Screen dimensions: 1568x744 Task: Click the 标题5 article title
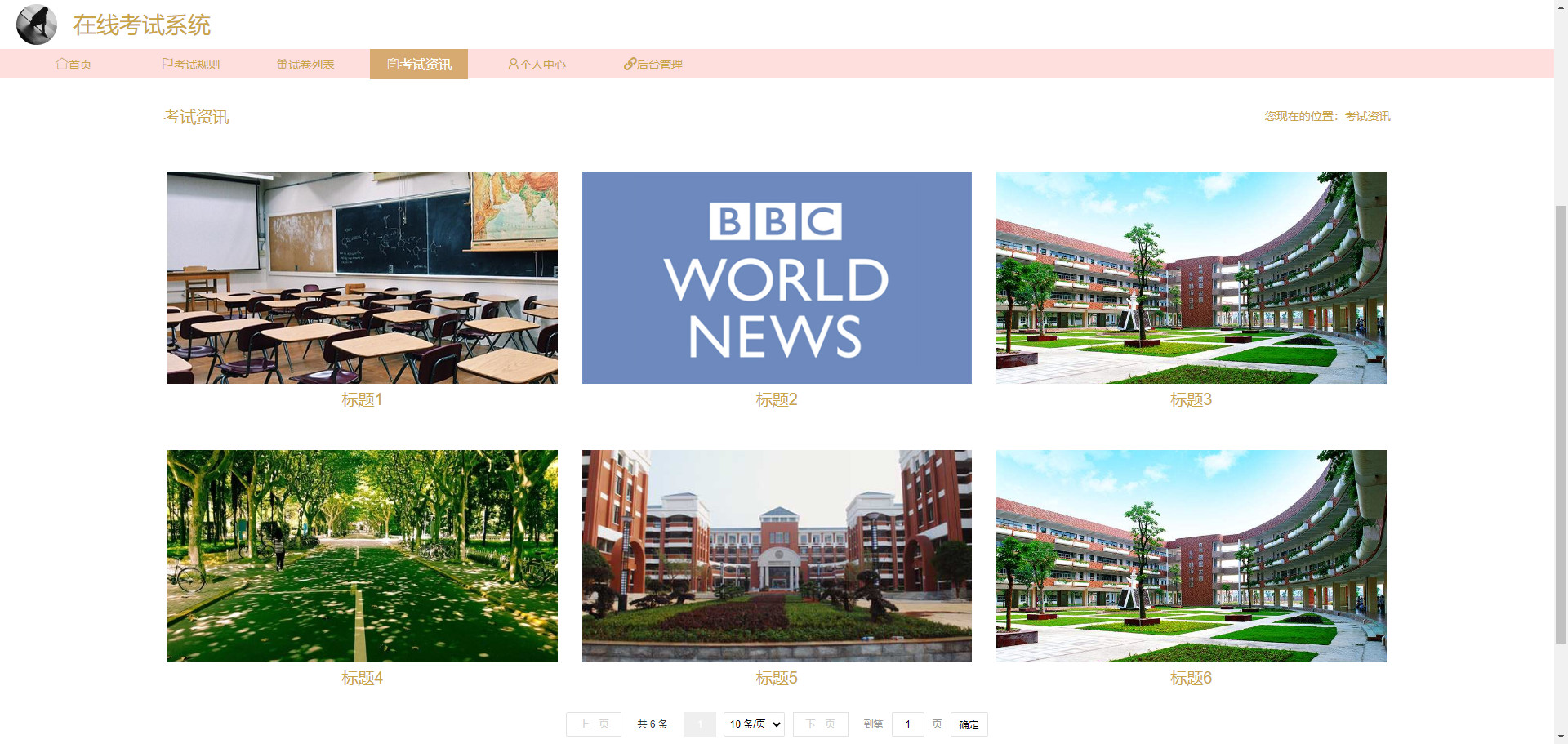point(777,678)
